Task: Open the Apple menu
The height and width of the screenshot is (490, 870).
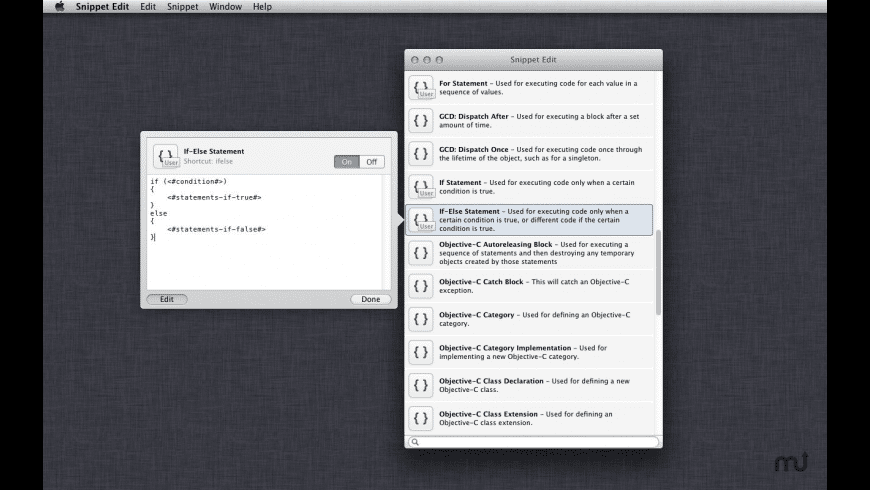Action: 59,7
